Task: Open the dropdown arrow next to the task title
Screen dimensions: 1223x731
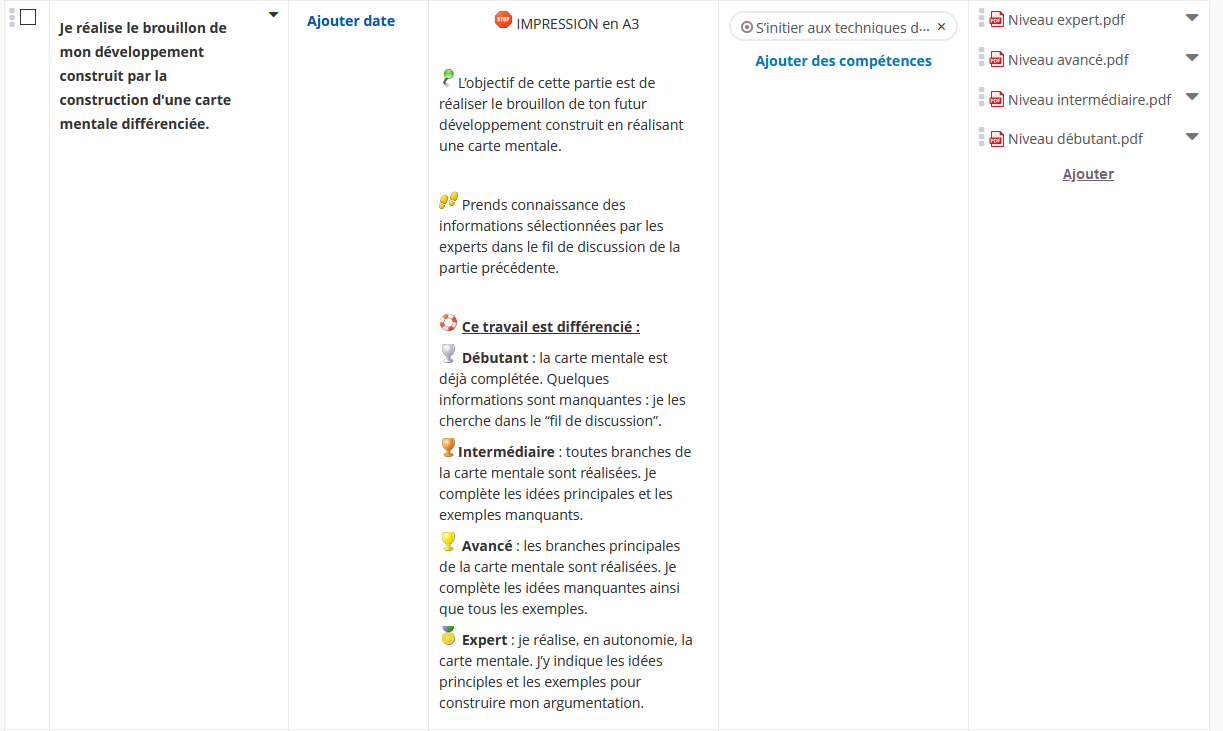Action: coord(273,15)
